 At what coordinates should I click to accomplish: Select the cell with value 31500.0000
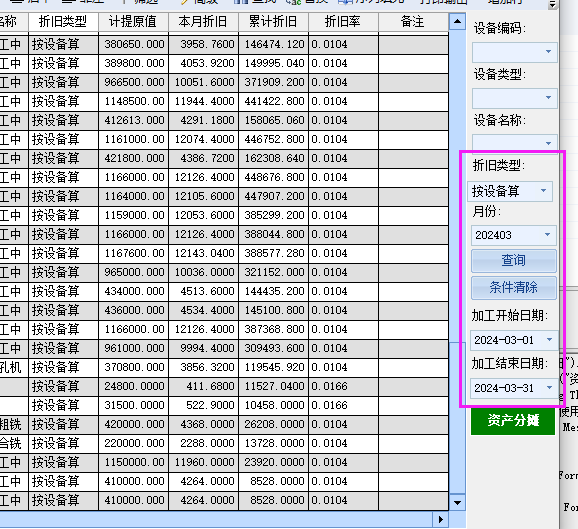(133, 406)
